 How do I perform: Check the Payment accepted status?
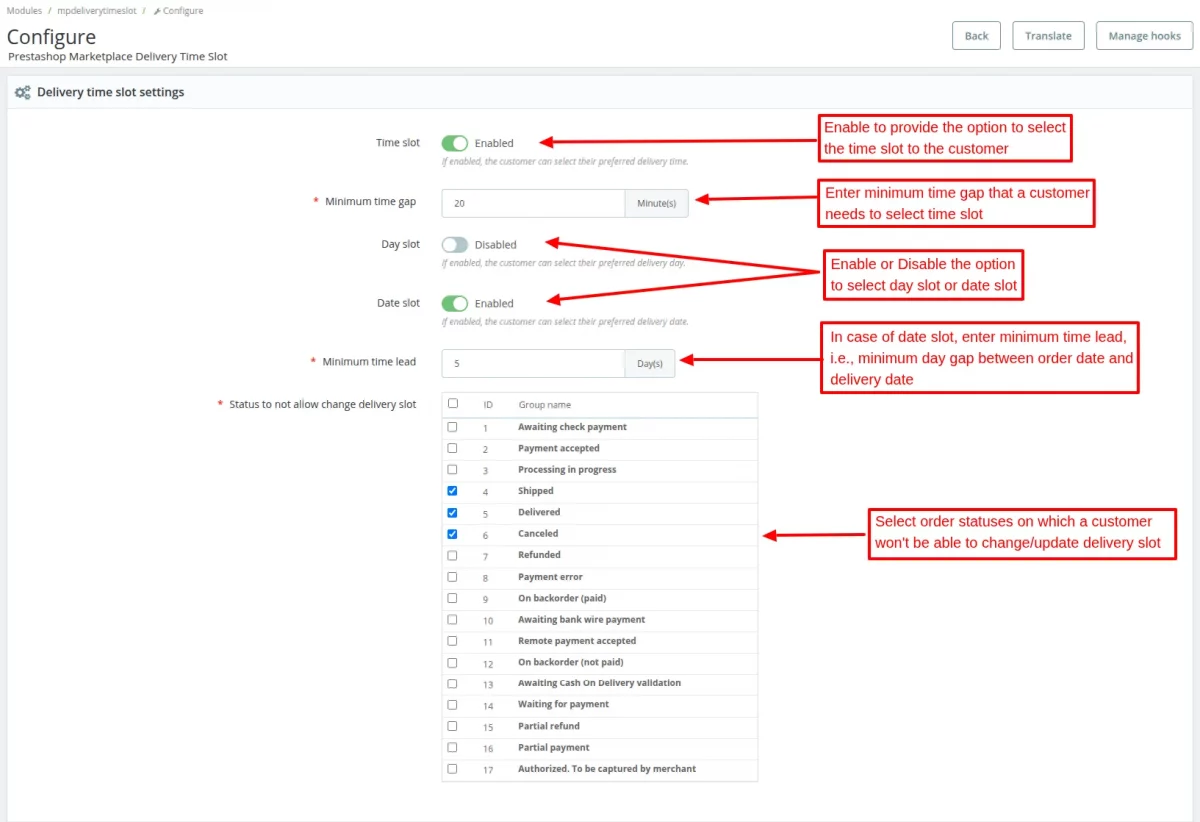[x=452, y=447]
